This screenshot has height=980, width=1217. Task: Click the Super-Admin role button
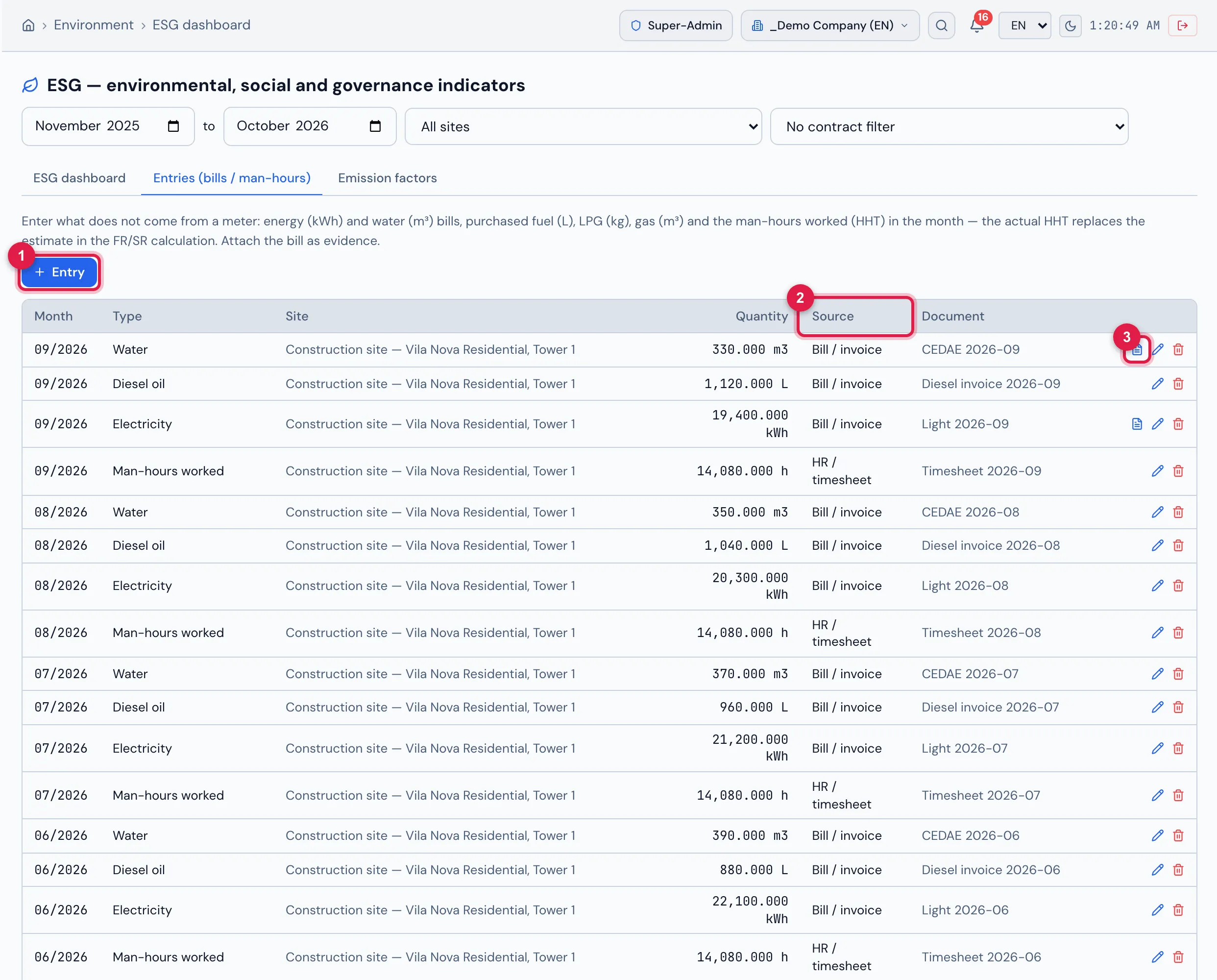point(676,25)
